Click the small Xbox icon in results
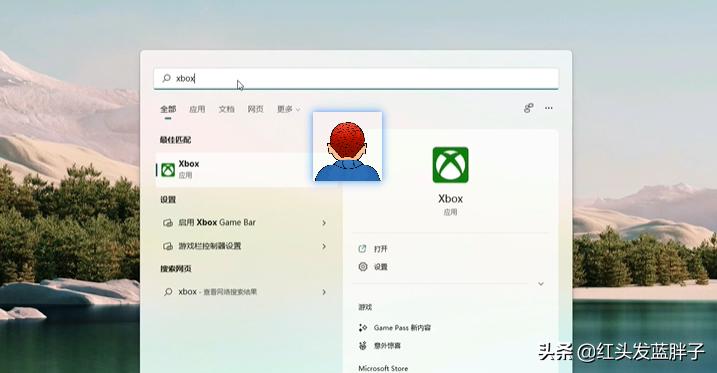 coord(168,170)
